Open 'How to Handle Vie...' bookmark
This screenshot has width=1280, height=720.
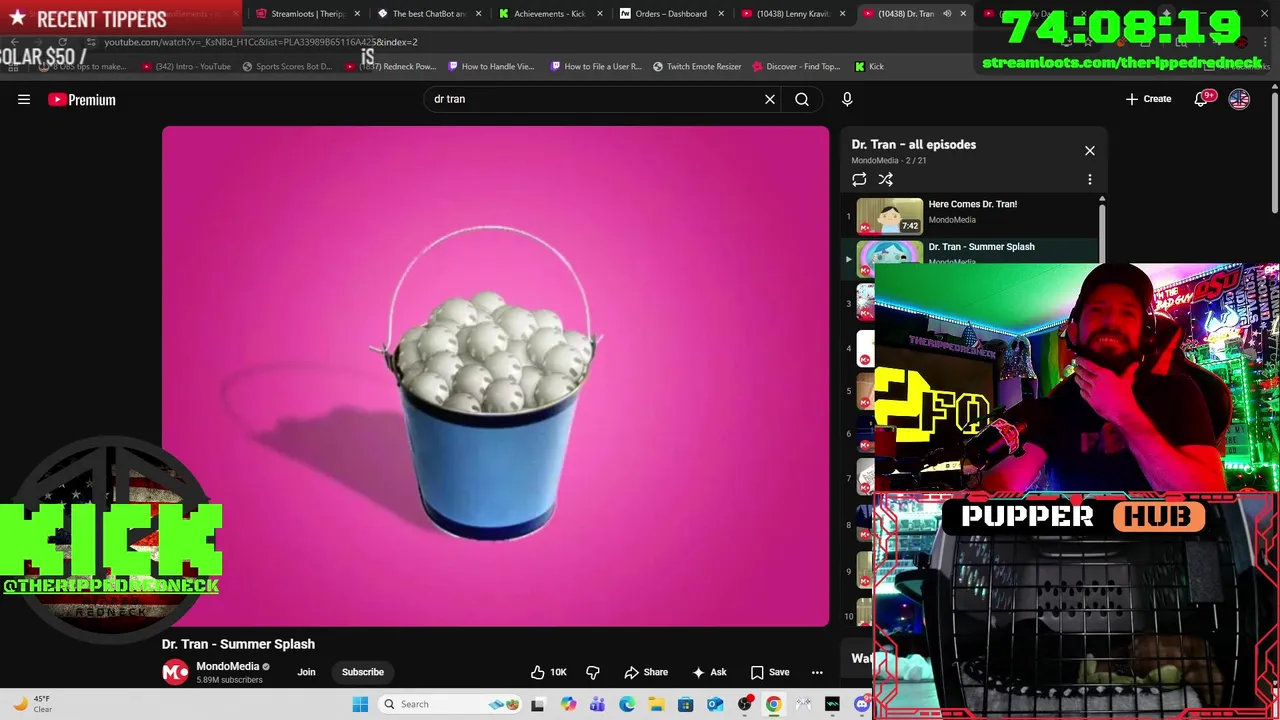(491, 66)
